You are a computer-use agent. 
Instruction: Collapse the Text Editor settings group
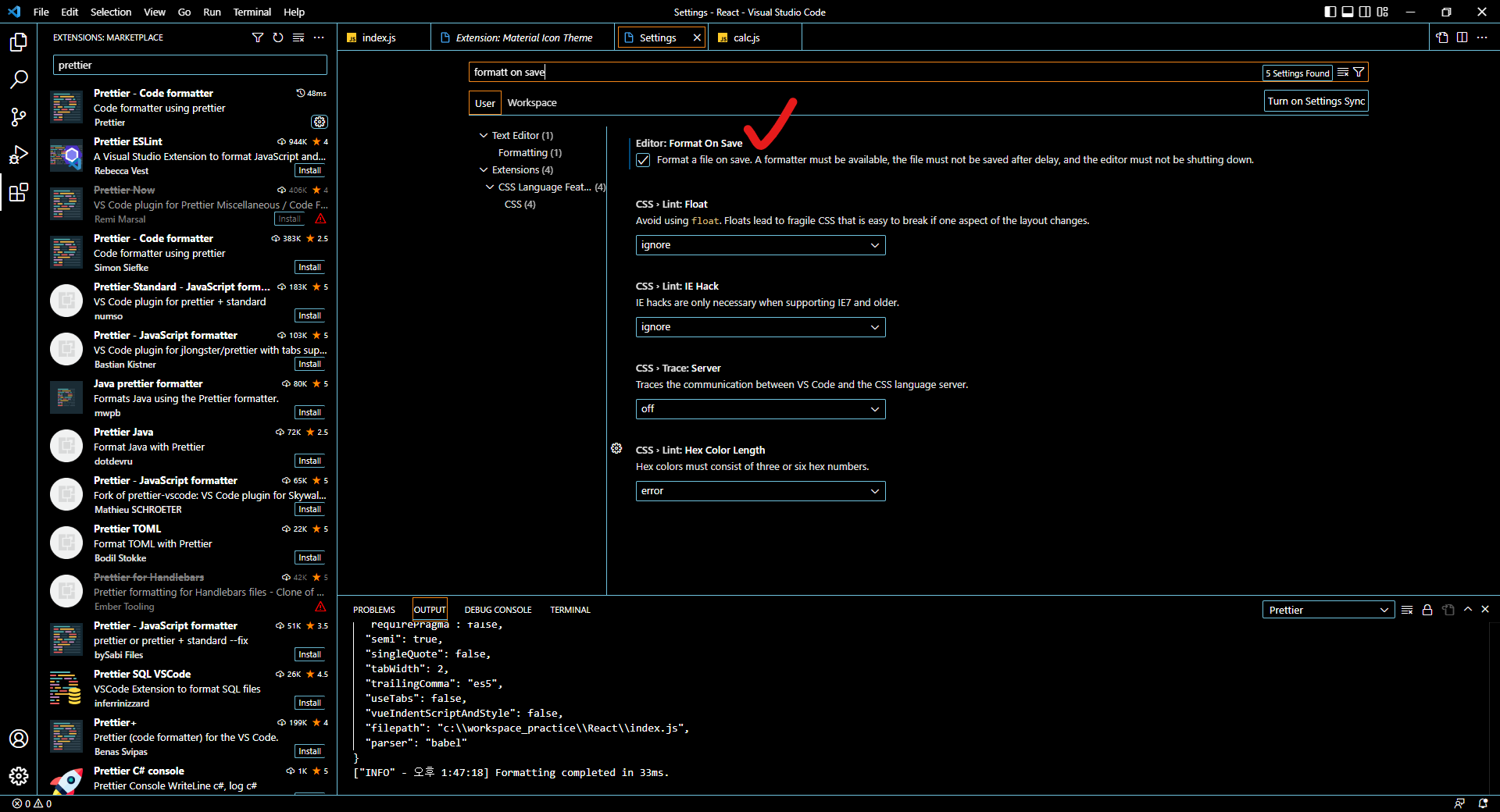tap(484, 136)
